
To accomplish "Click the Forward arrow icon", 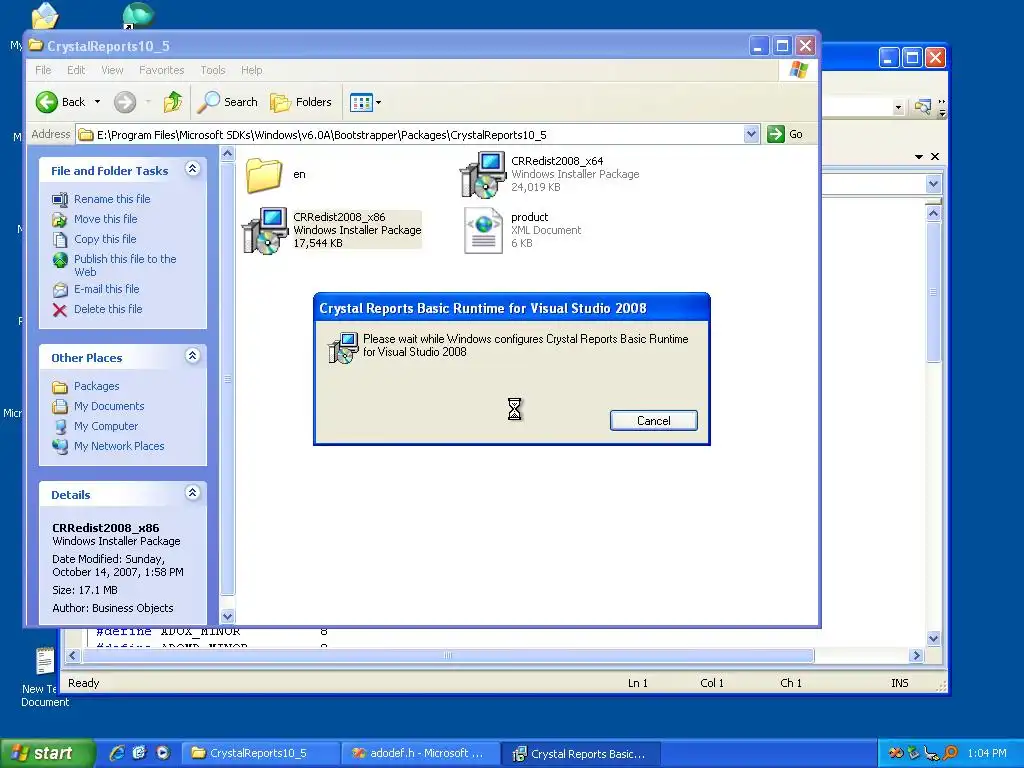I will (125, 102).
